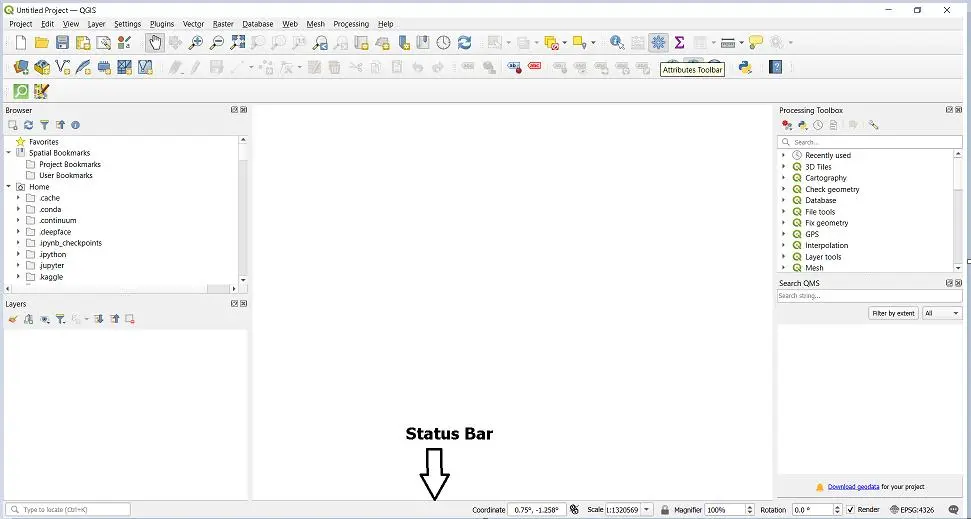Select the Zoom In magnifier tool

[x=196, y=43]
